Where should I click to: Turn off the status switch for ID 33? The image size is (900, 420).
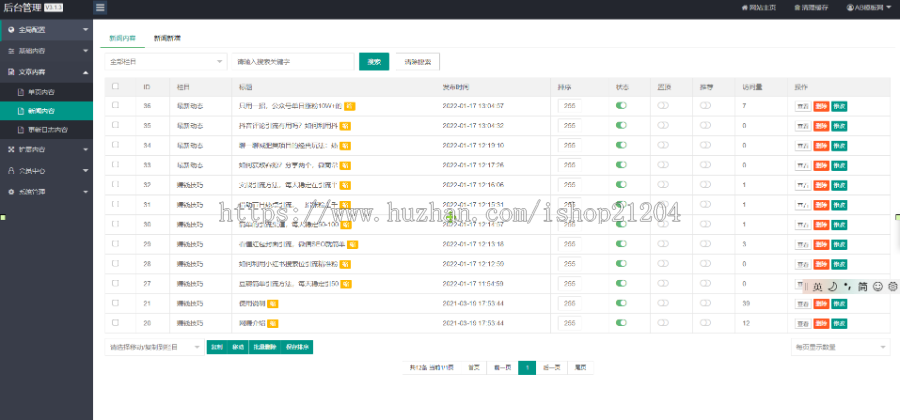pyautogui.click(x=621, y=165)
